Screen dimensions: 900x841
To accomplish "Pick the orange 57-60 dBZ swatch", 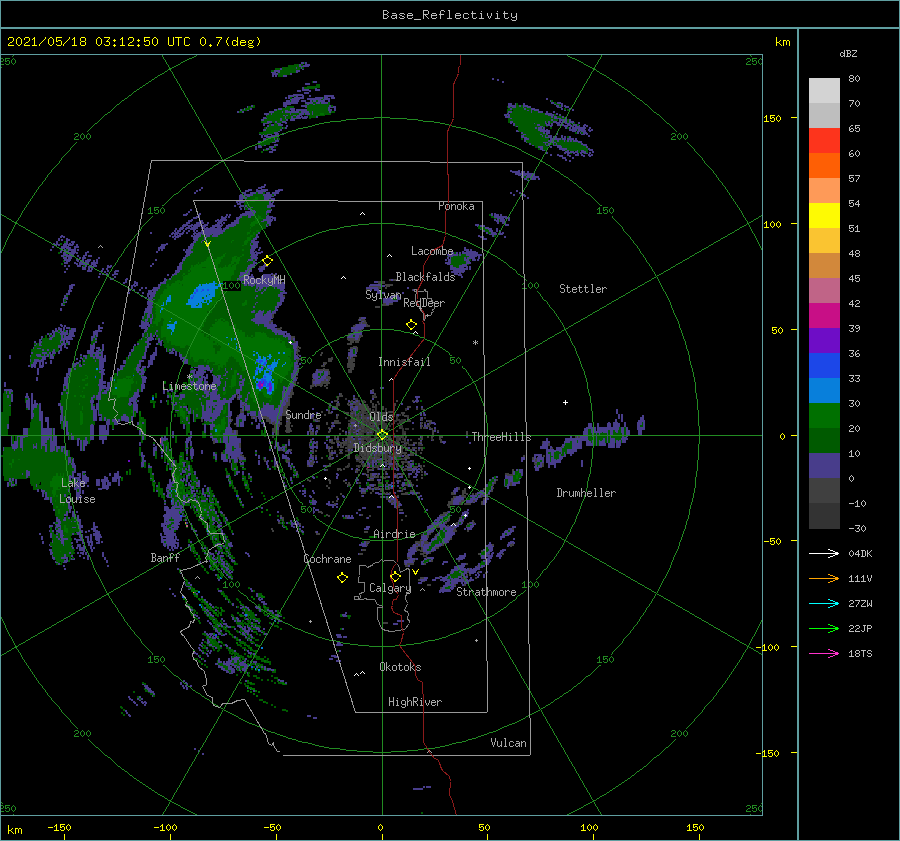I will pyautogui.click(x=824, y=165).
